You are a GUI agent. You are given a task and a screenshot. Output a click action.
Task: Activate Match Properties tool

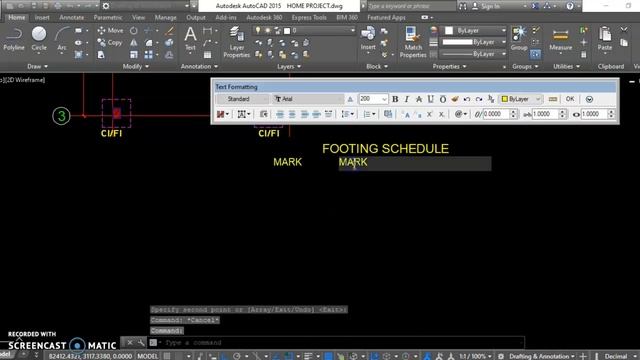[x=413, y=42]
